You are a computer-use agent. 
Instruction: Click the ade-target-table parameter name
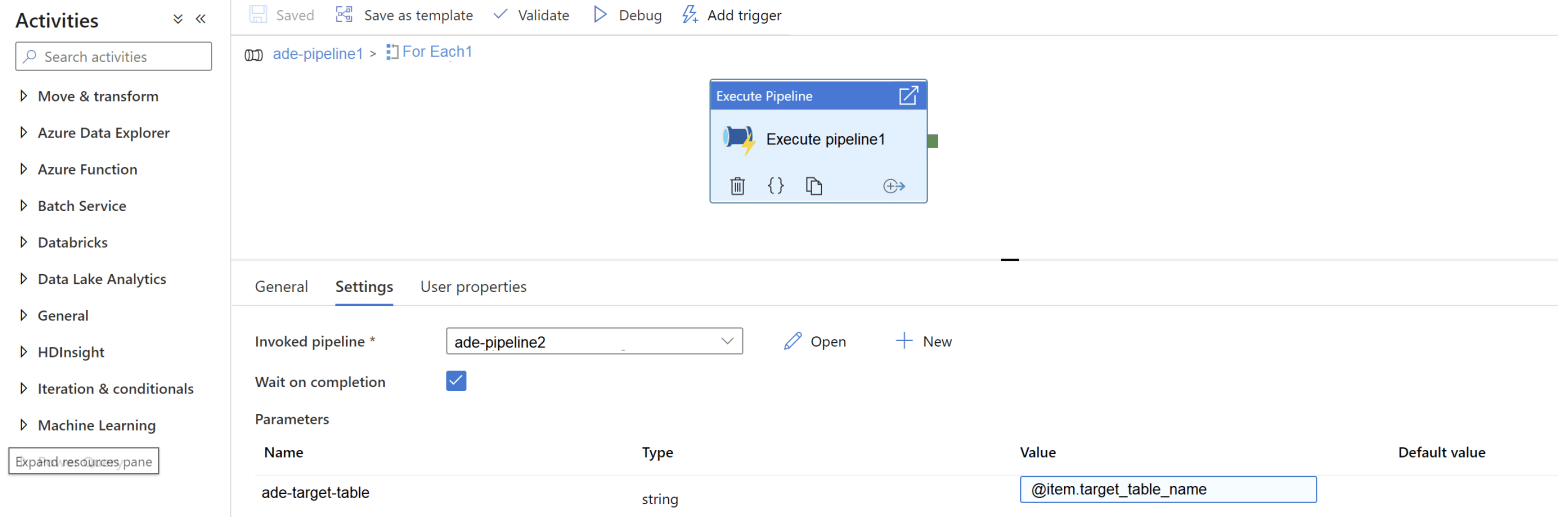316,492
